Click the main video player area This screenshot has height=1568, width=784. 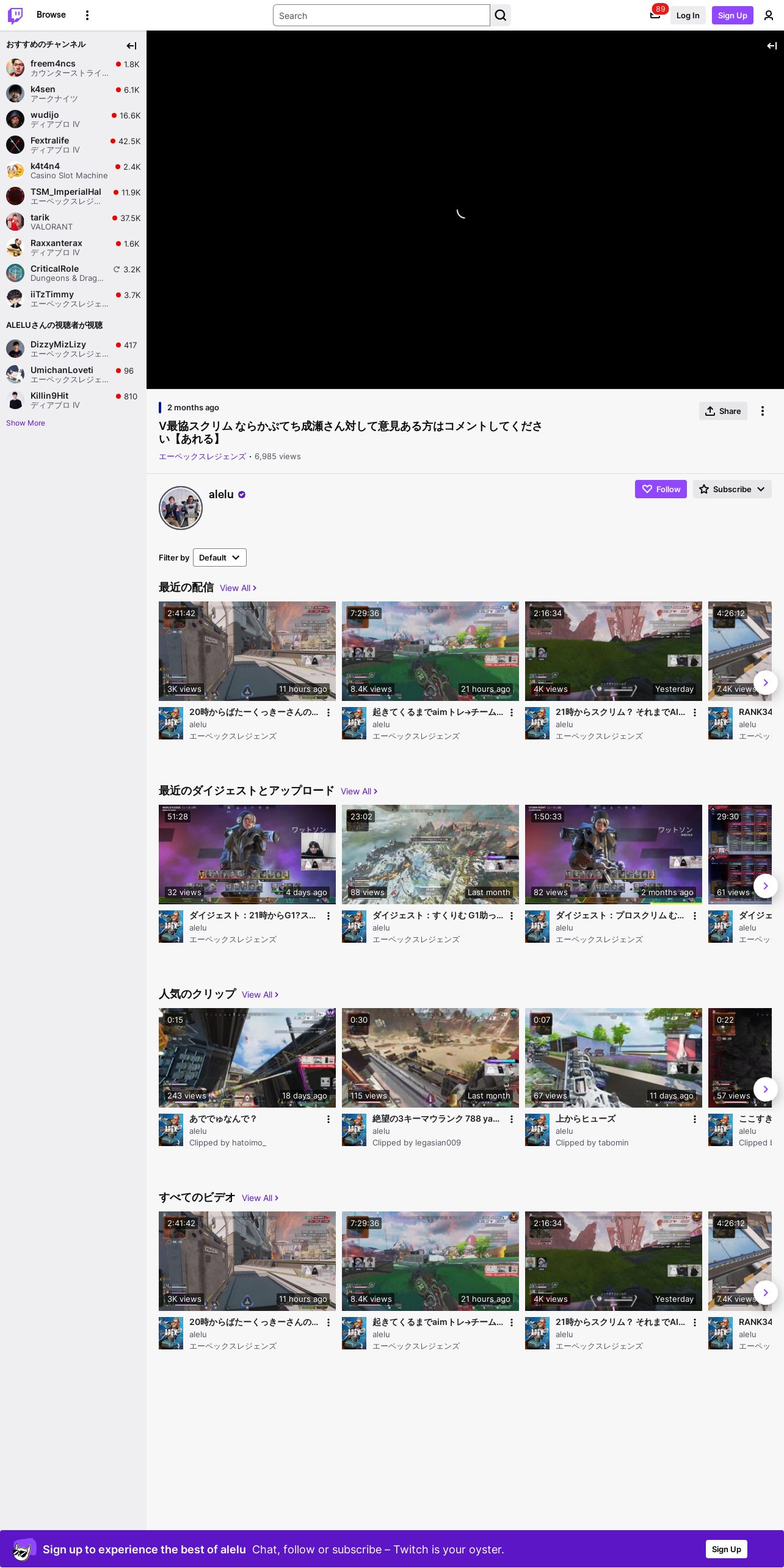[x=465, y=210]
